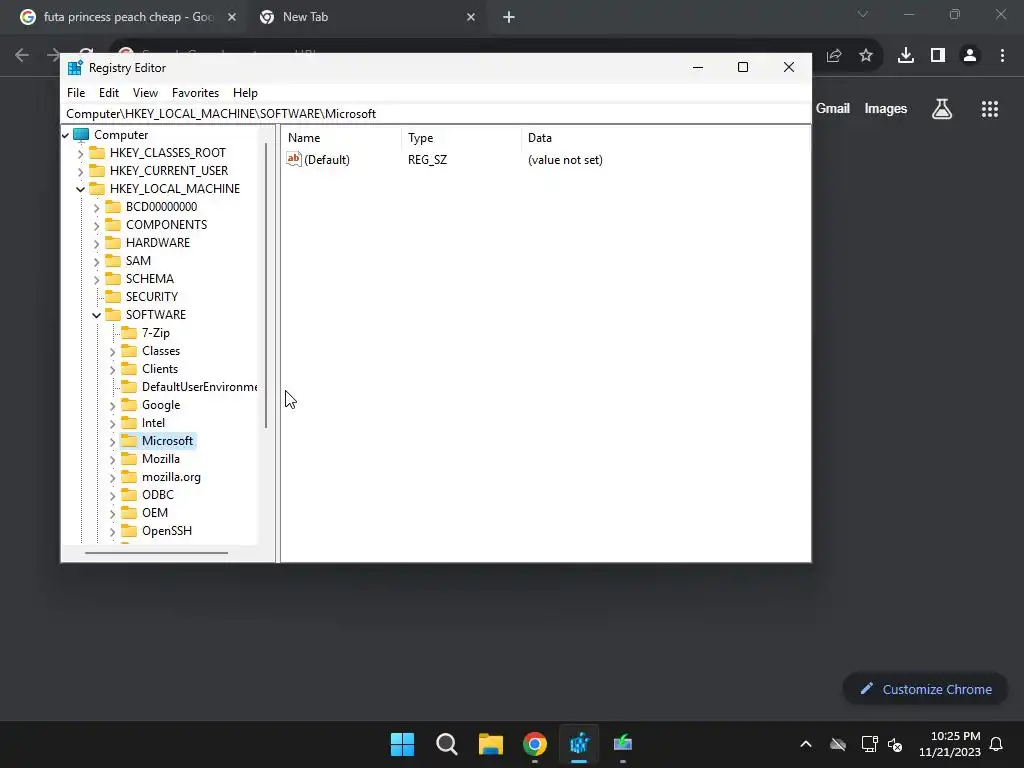1024x768 pixels.
Task: Open Chrome downloads icon
Action: click(906, 56)
